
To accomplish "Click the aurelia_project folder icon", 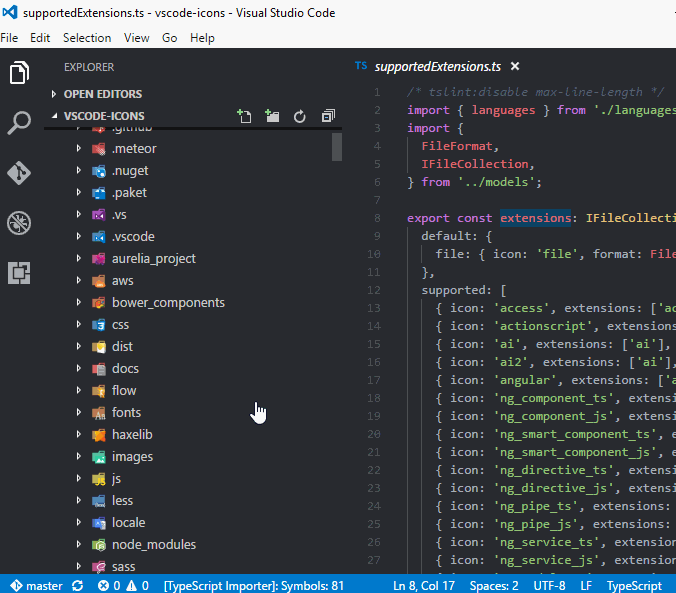I will [x=99, y=259].
